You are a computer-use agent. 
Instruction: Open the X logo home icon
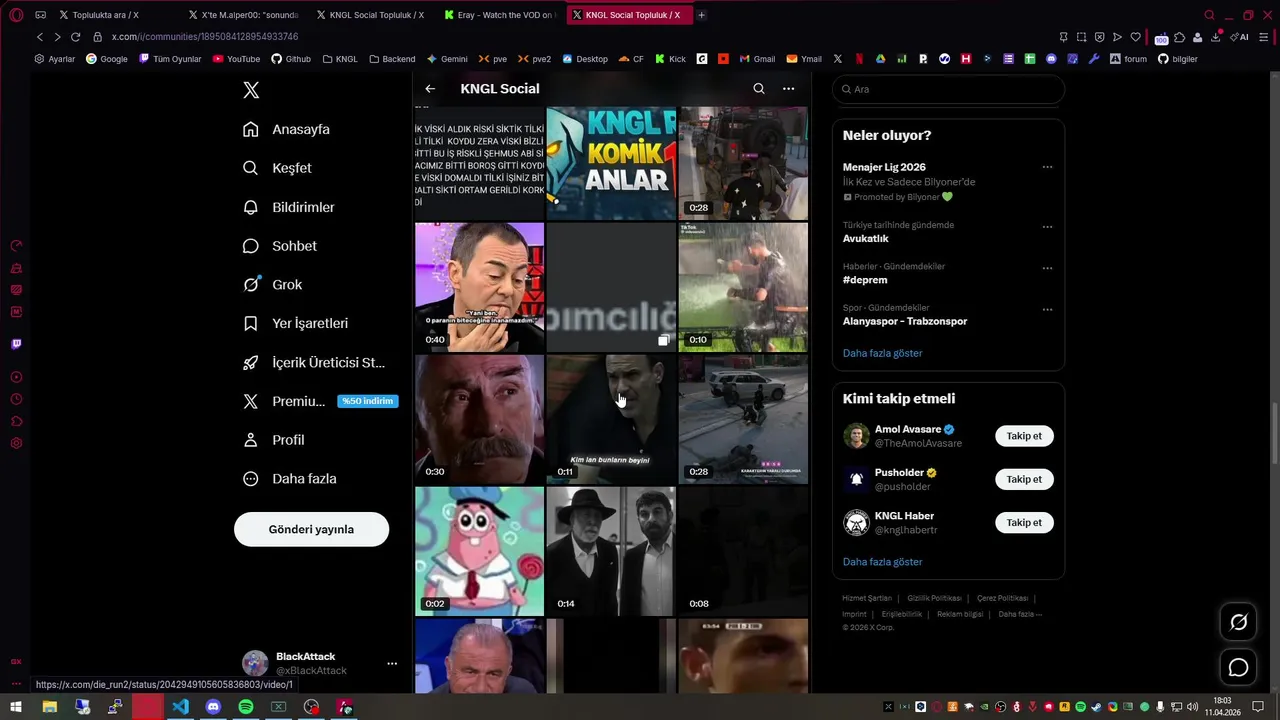point(251,90)
